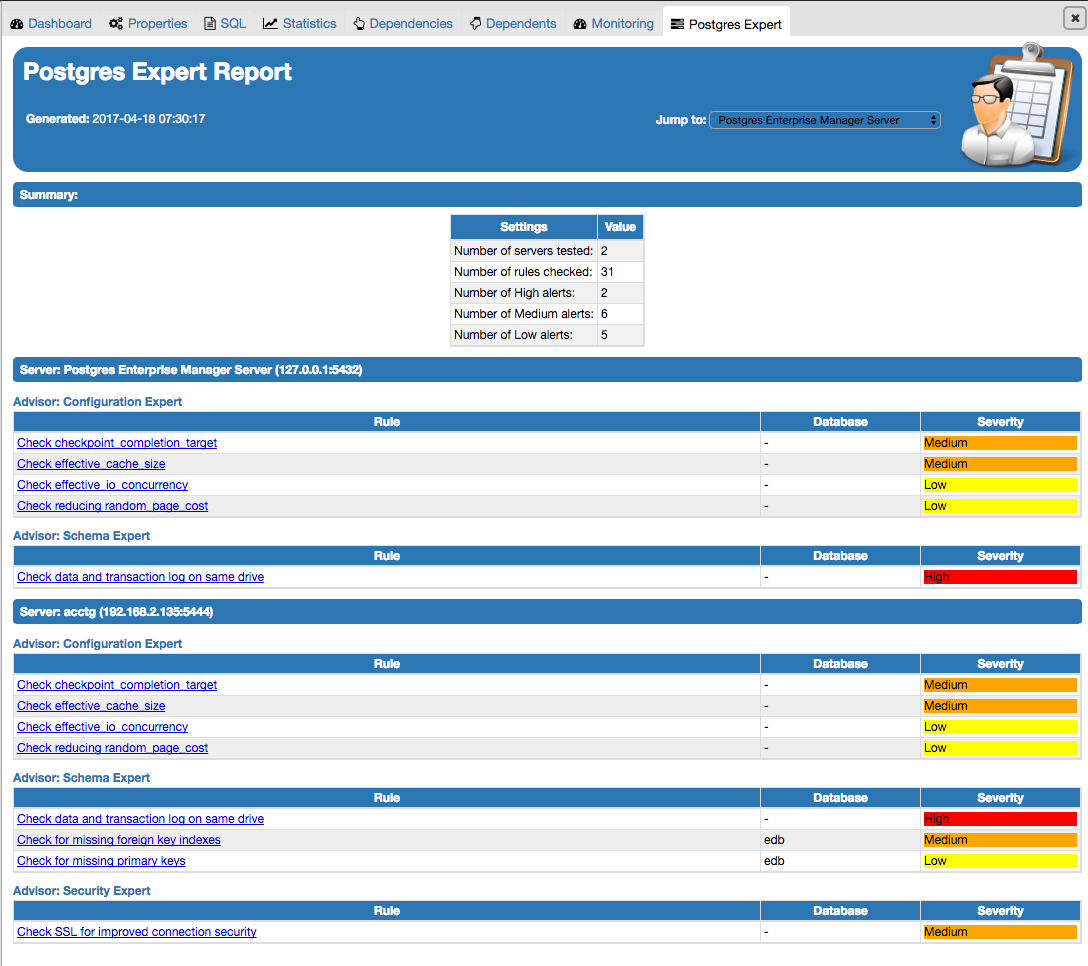The width and height of the screenshot is (1088, 966).
Task: Click the orange Medium severity for missing foreign key indexes
Action: 1000,840
